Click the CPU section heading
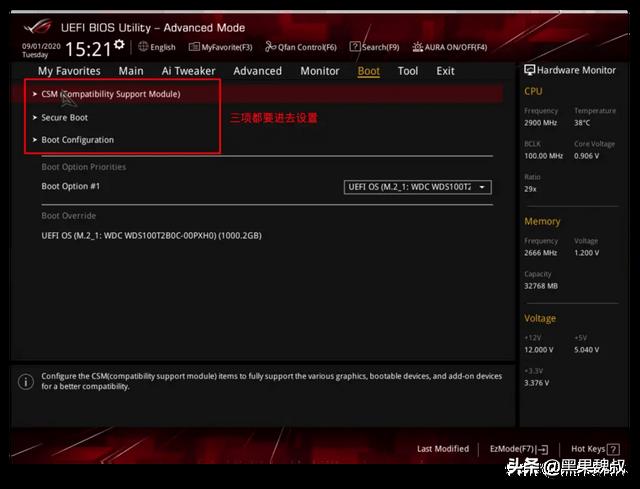 tap(533, 91)
